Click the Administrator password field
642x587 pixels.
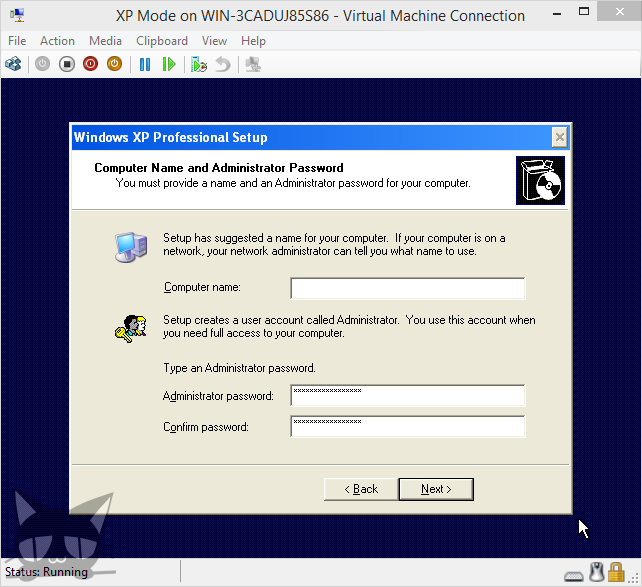(408, 395)
